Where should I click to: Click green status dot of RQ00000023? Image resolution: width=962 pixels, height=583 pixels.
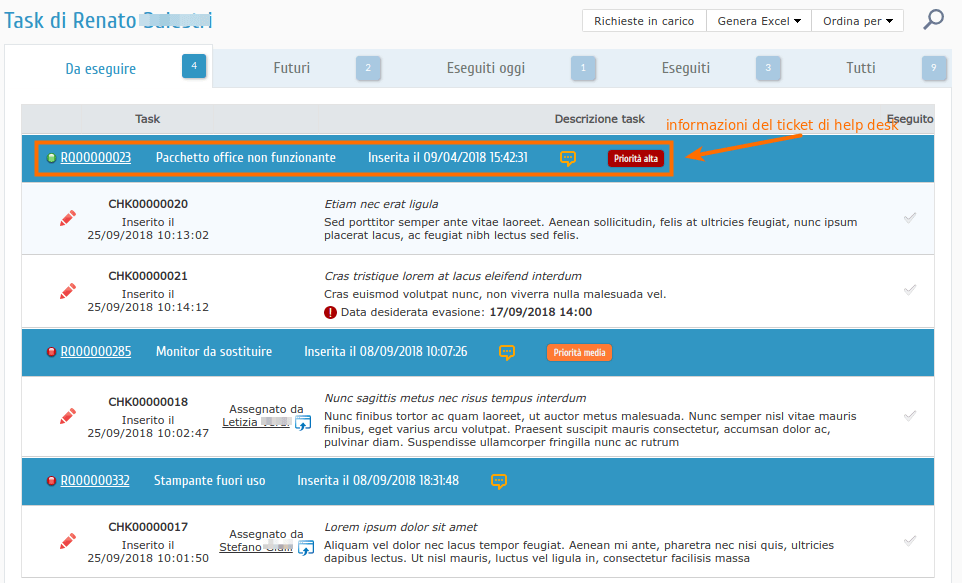(52, 158)
